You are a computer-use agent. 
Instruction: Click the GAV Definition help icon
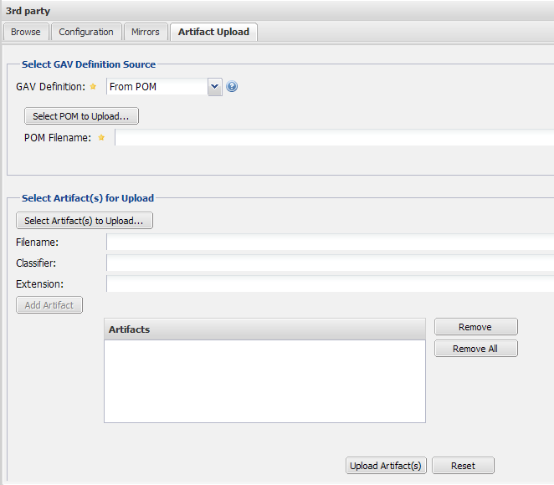click(x=232, y=87)
